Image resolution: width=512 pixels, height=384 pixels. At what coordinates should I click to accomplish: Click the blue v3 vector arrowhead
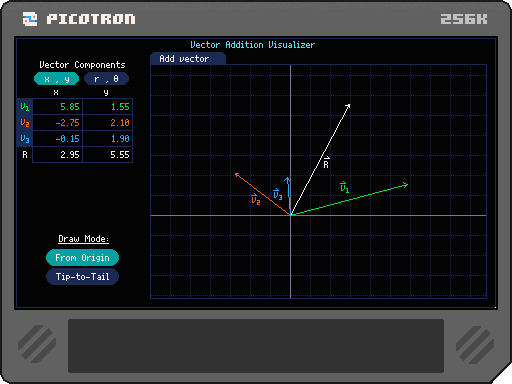pos(287,180)
